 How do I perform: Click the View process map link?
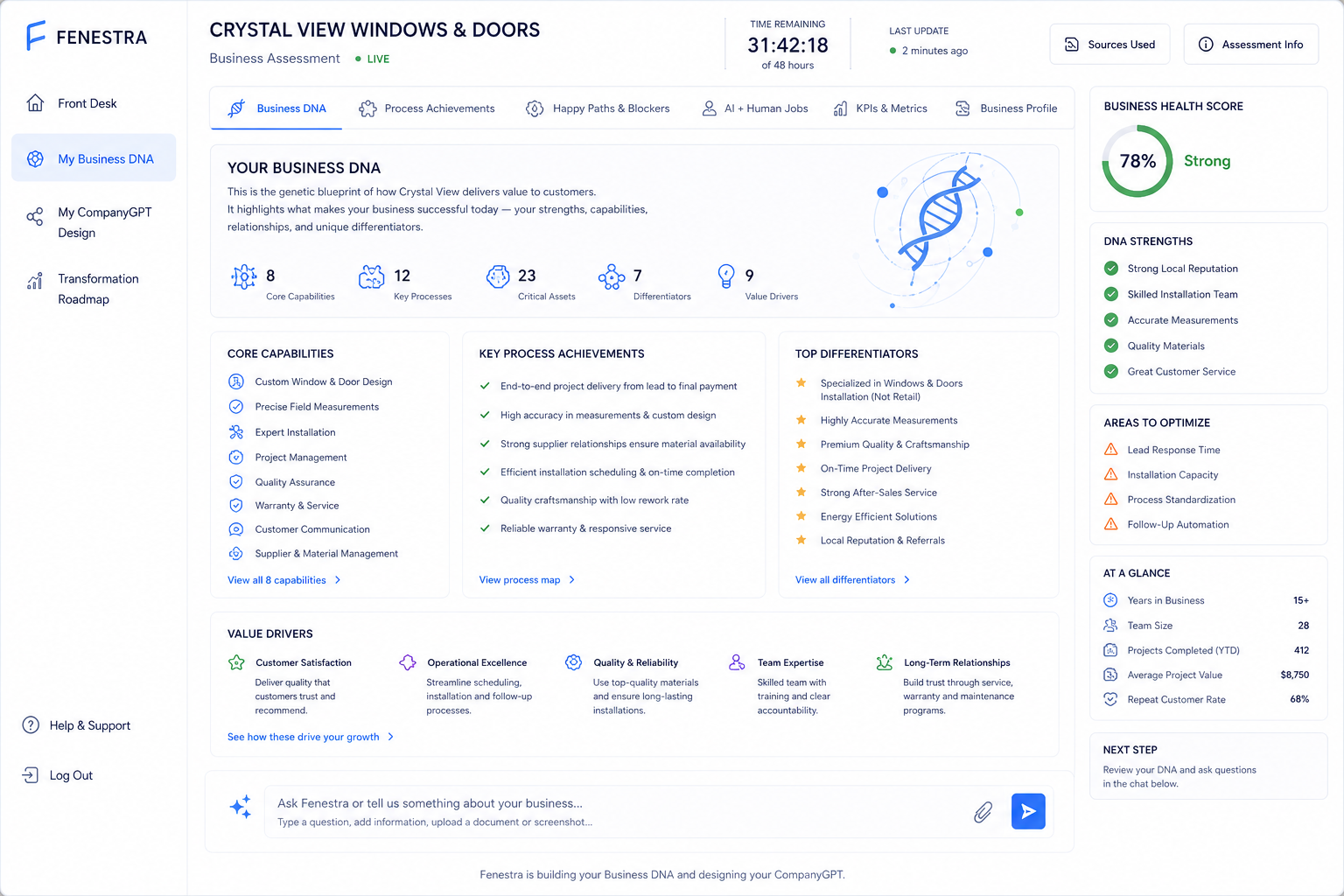[520, 580]
